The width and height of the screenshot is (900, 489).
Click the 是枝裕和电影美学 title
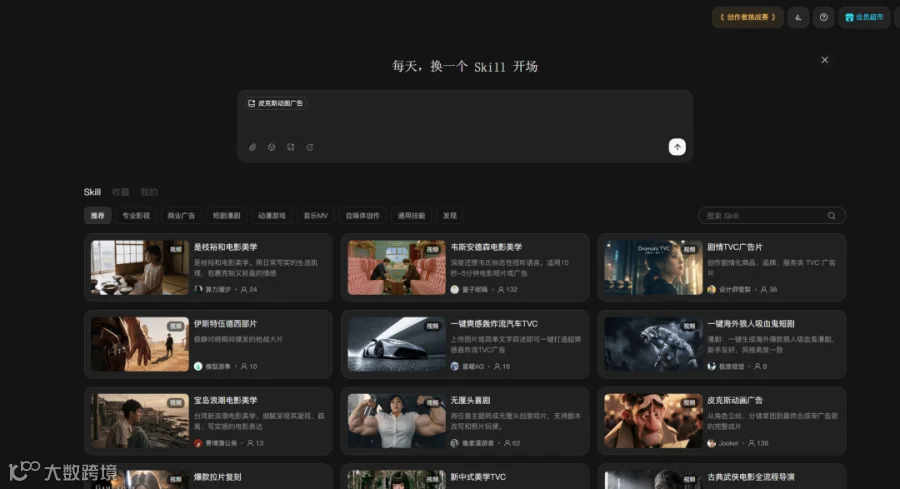226,247
